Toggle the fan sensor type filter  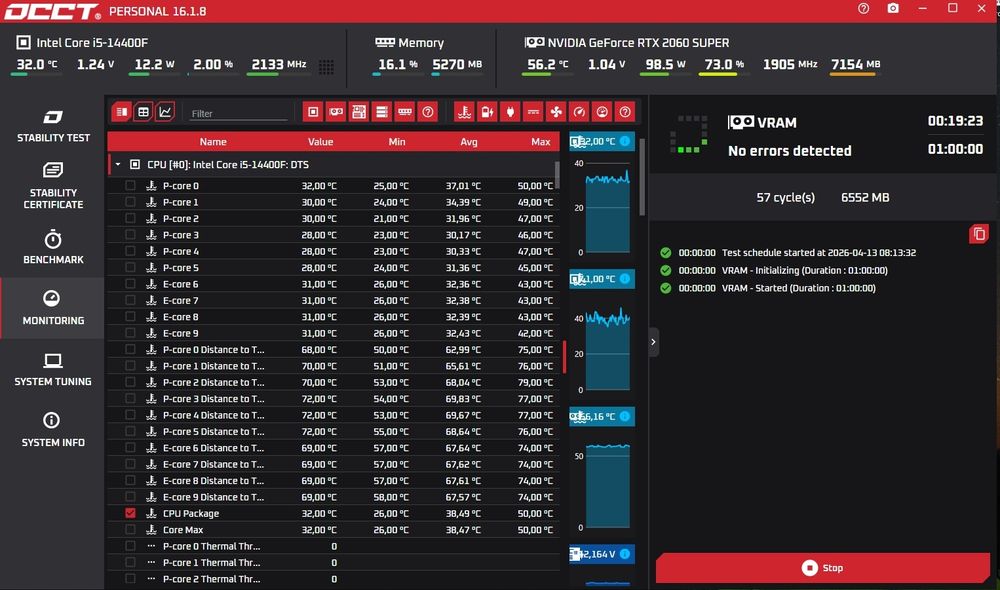pos(556,112)
